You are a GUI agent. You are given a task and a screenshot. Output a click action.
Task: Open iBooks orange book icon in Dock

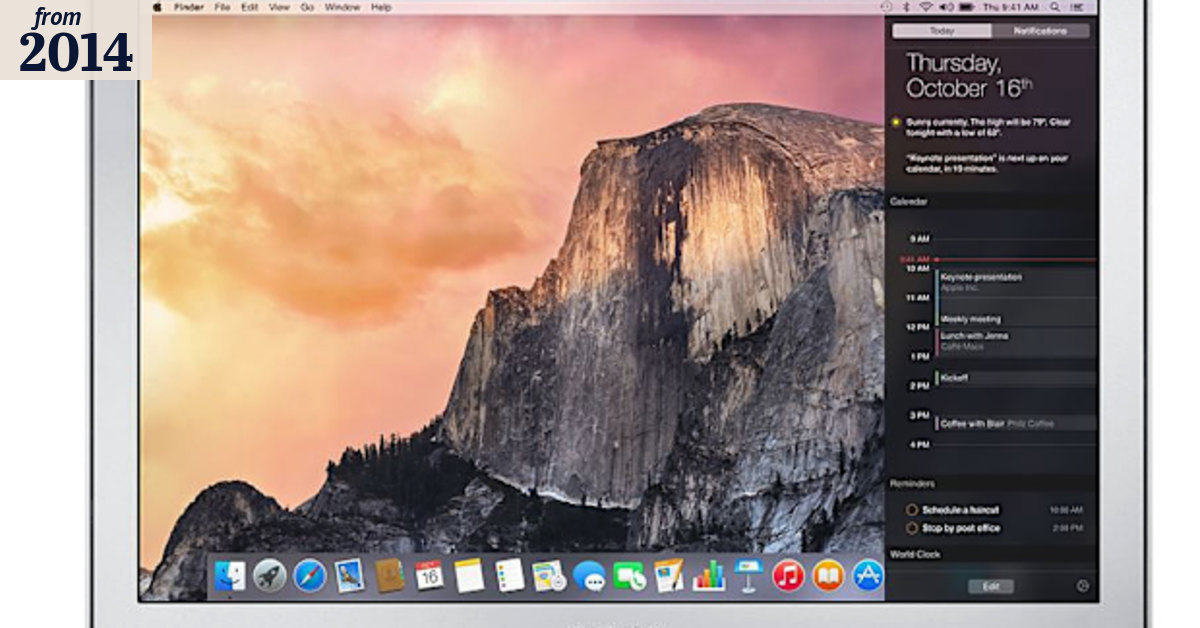828,576
